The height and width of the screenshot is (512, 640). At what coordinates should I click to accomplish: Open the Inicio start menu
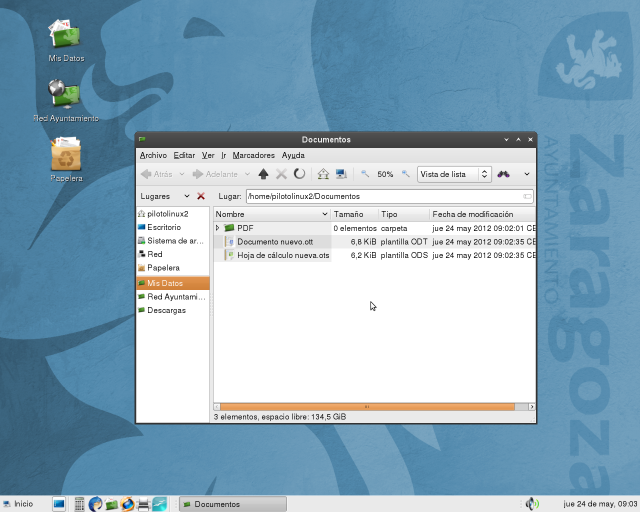(x=18, y=504)
